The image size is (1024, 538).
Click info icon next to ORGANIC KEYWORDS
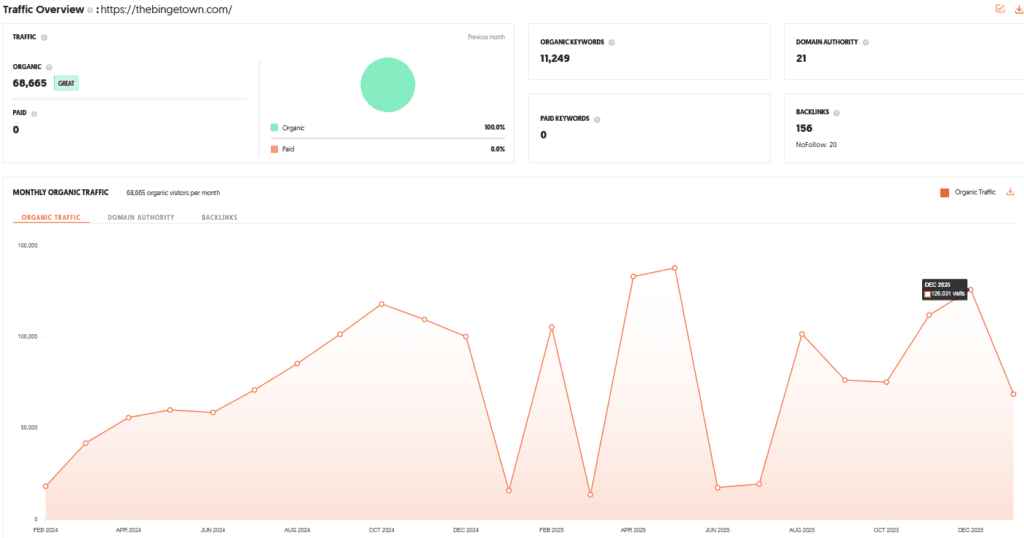pos(612,42)
